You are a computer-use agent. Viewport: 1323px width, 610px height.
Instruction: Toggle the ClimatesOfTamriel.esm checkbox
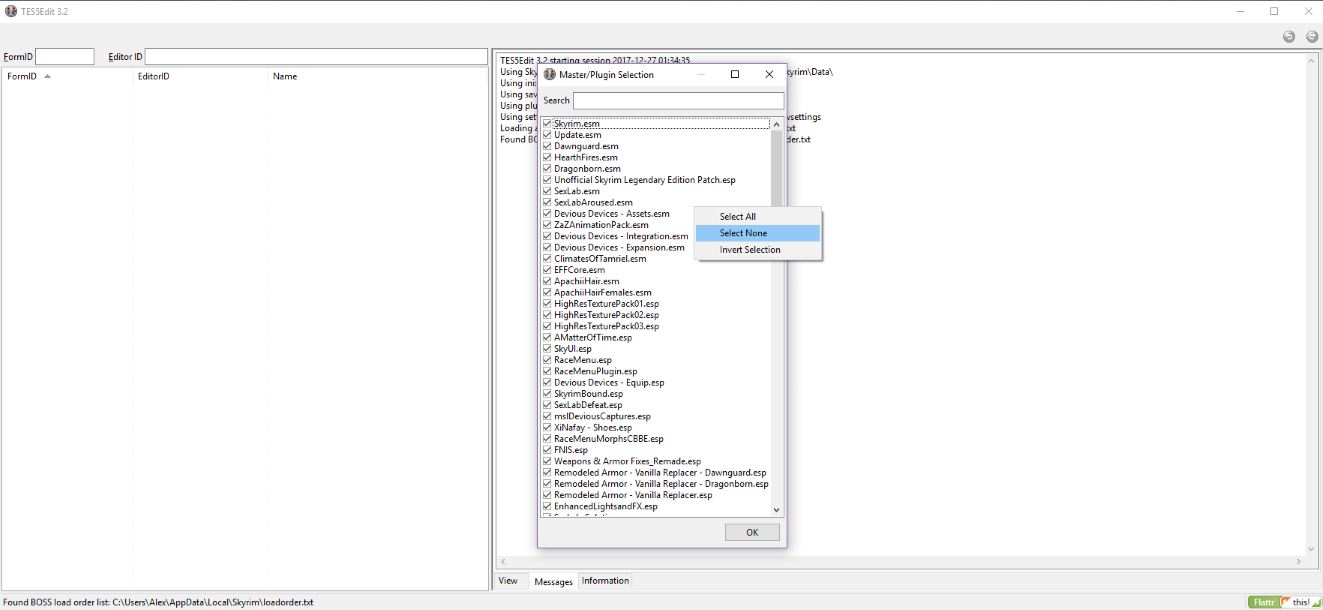(x=547, y=259)
